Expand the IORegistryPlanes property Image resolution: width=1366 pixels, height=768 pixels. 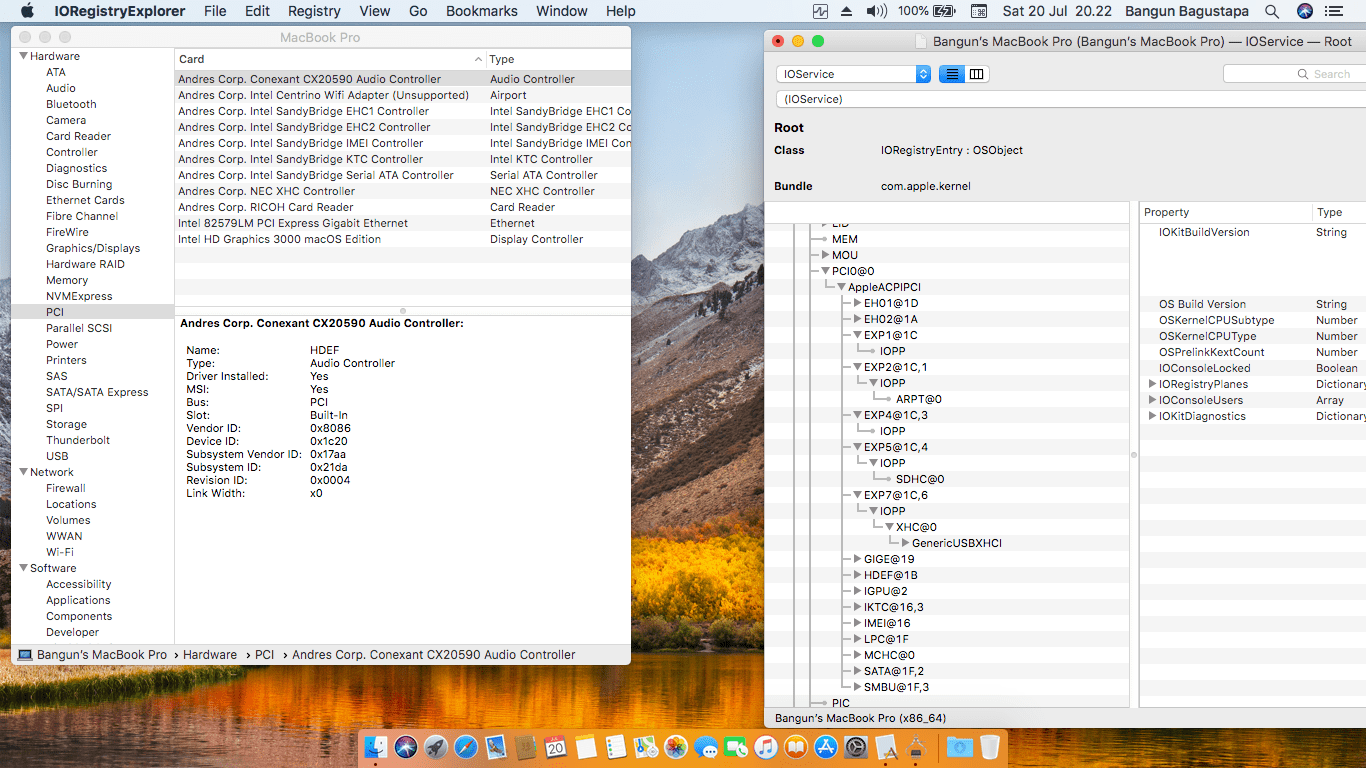tap(1152, 384)
